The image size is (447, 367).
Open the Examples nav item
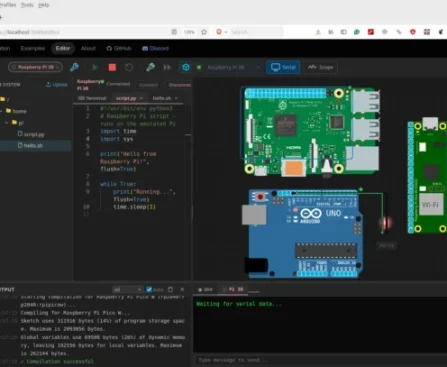pos(33,48)
